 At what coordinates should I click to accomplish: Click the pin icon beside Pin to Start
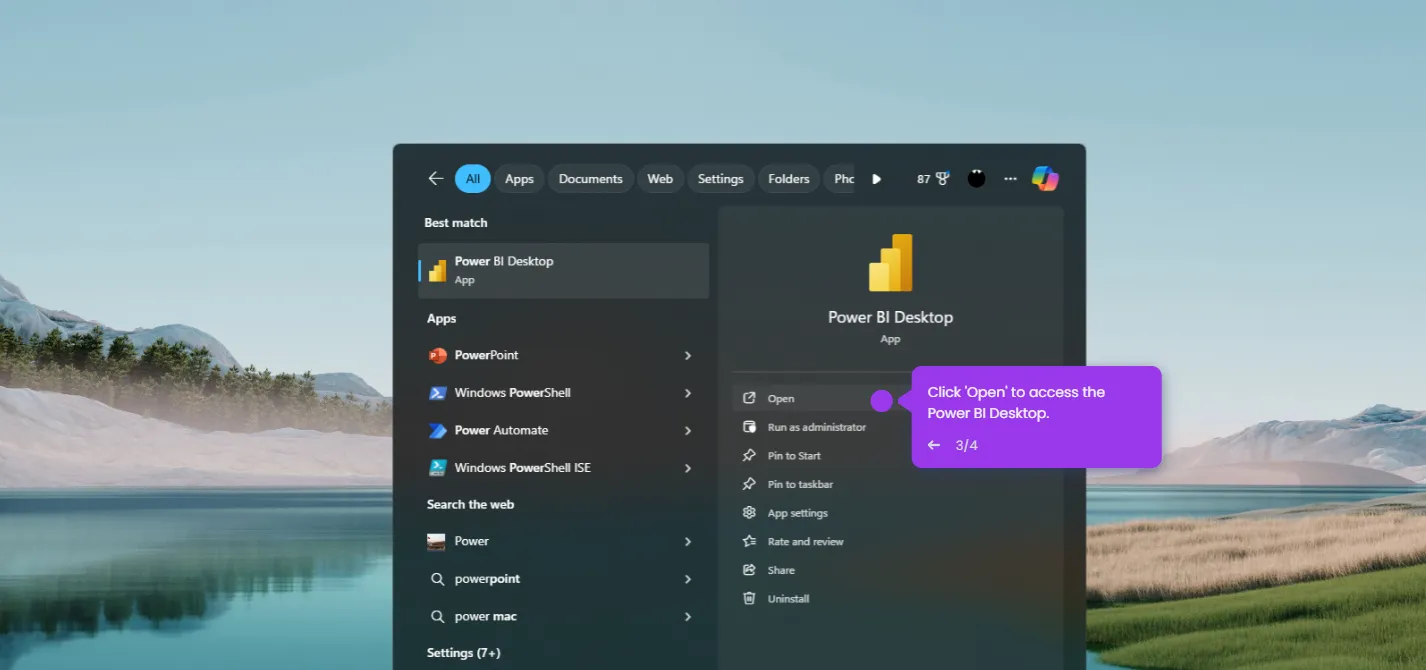749,456
